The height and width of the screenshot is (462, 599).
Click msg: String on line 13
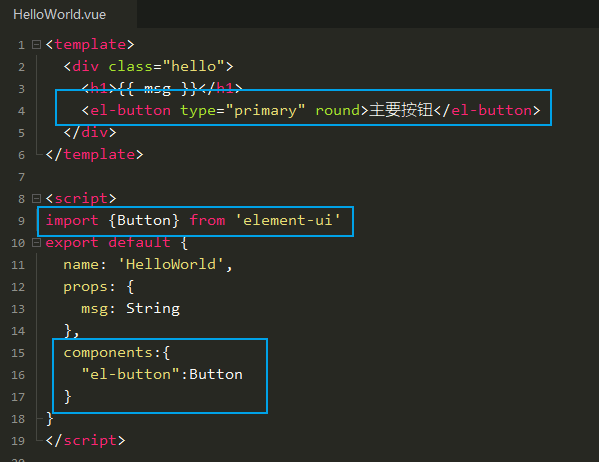tap(130, 309)
